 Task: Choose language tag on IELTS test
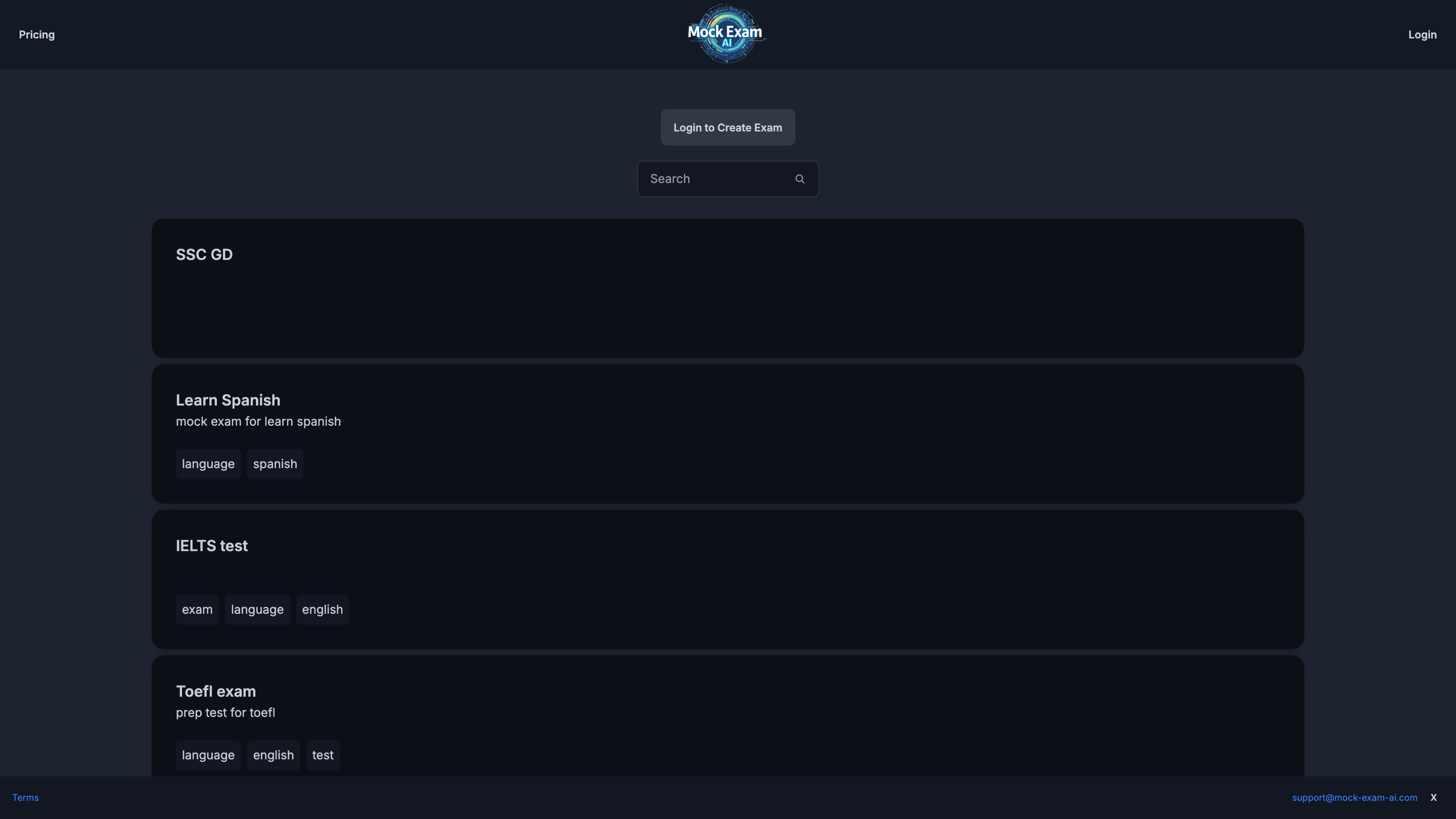coord(257,609)
